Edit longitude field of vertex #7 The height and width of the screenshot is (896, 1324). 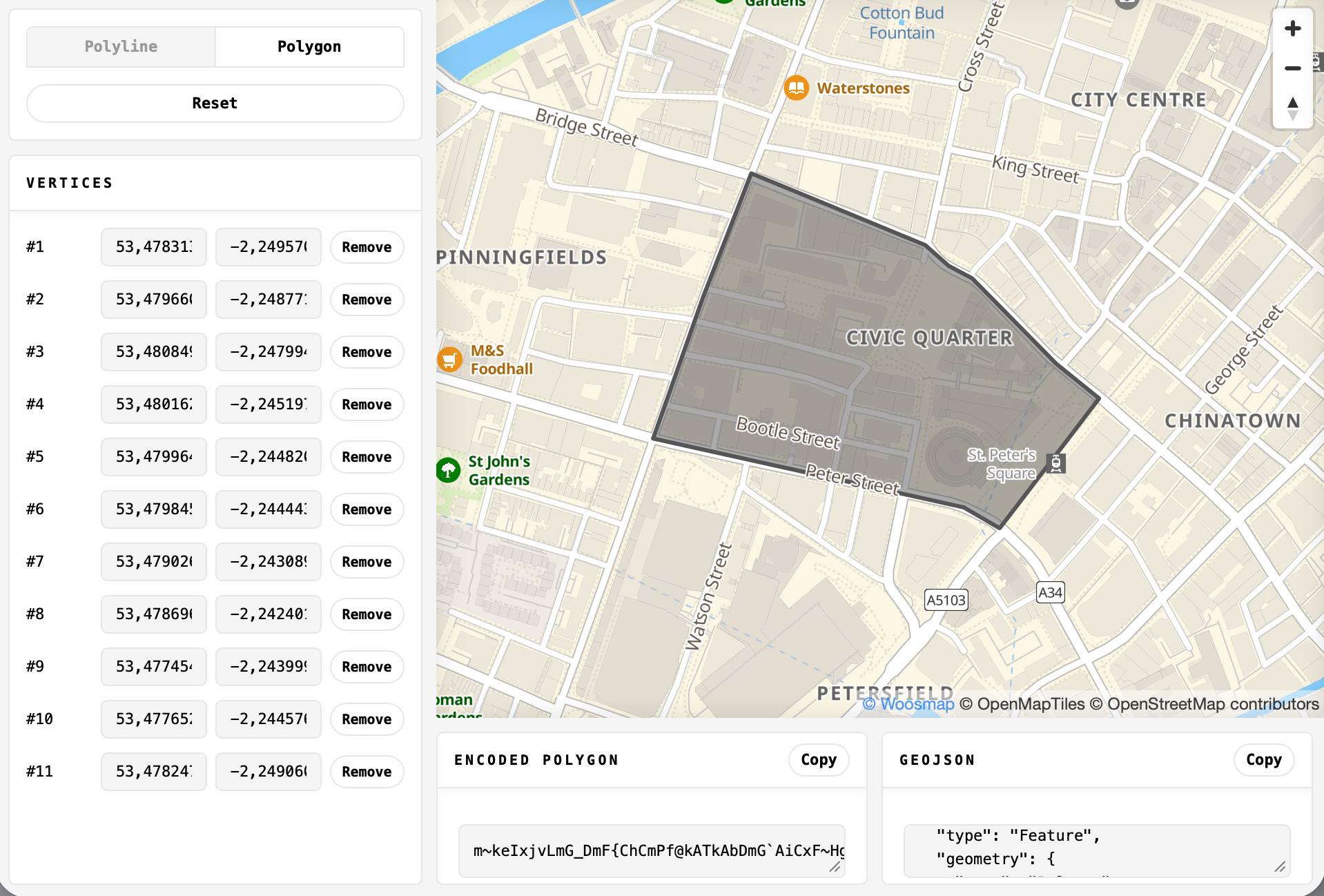[x=269, y=562]
